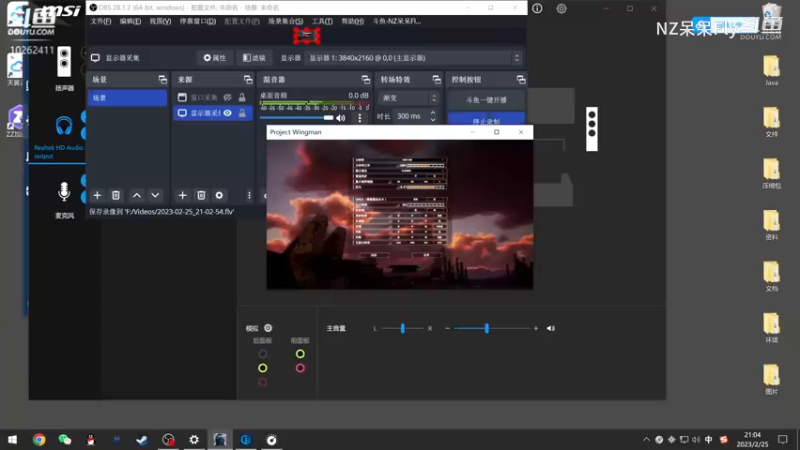Click 斗鱼一键开播 button
800x450 pixels.
coord(486,100)
